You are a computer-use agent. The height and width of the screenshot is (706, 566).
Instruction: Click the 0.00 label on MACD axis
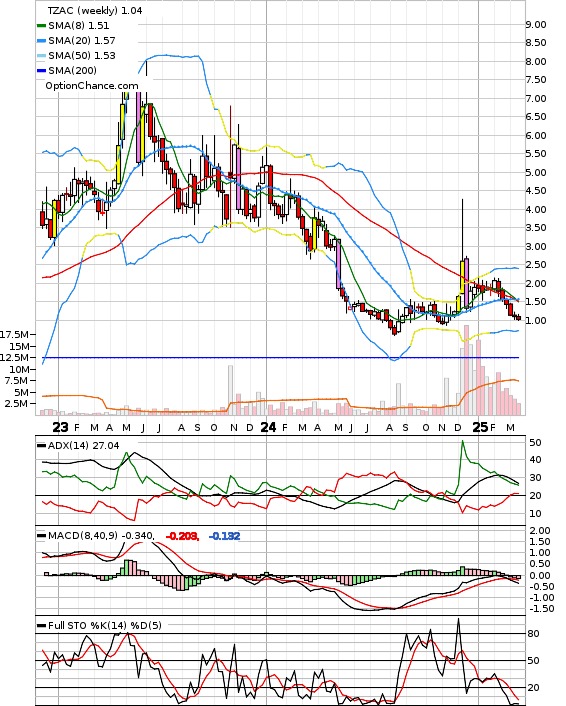pyautogui.click(x=540, y=576)
